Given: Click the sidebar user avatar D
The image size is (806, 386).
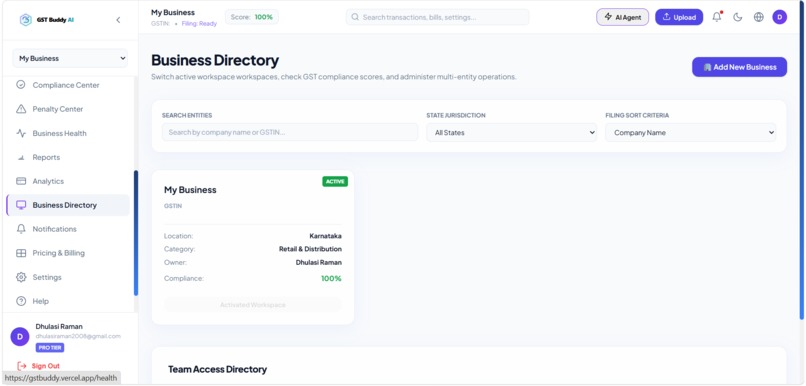Looking at the screenshot, I should tap(20, 337).
